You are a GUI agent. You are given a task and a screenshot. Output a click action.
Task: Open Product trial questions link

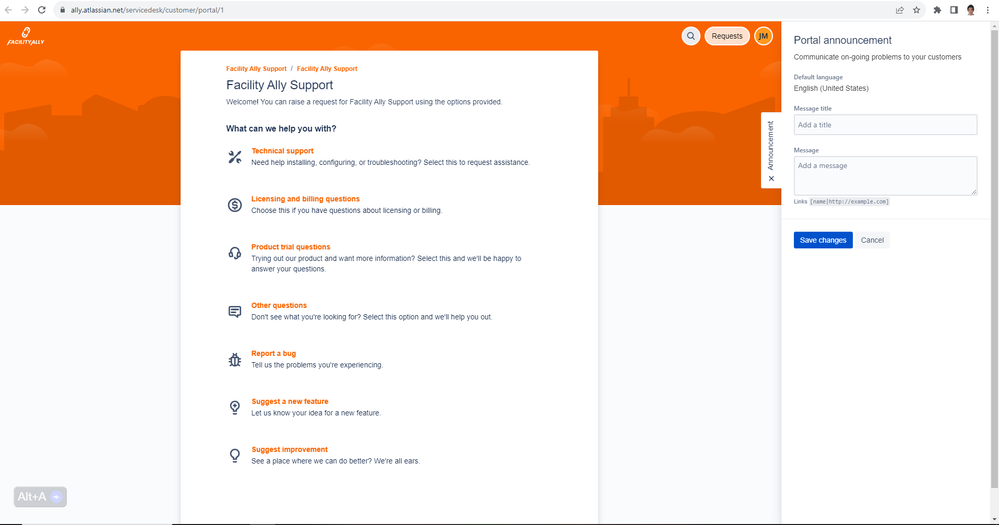pyautogui.click(x=291, y=247)
